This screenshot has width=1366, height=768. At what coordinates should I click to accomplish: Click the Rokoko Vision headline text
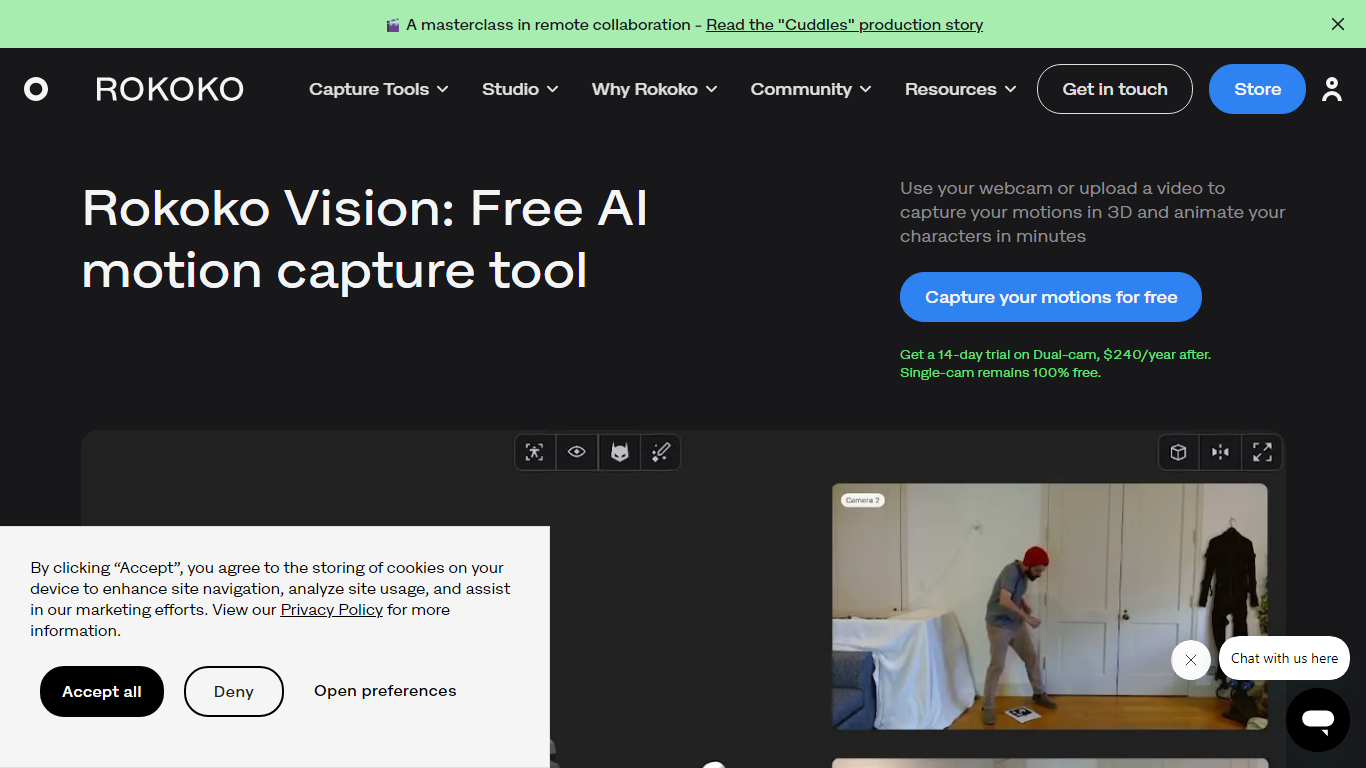click(x=366, y=239)
